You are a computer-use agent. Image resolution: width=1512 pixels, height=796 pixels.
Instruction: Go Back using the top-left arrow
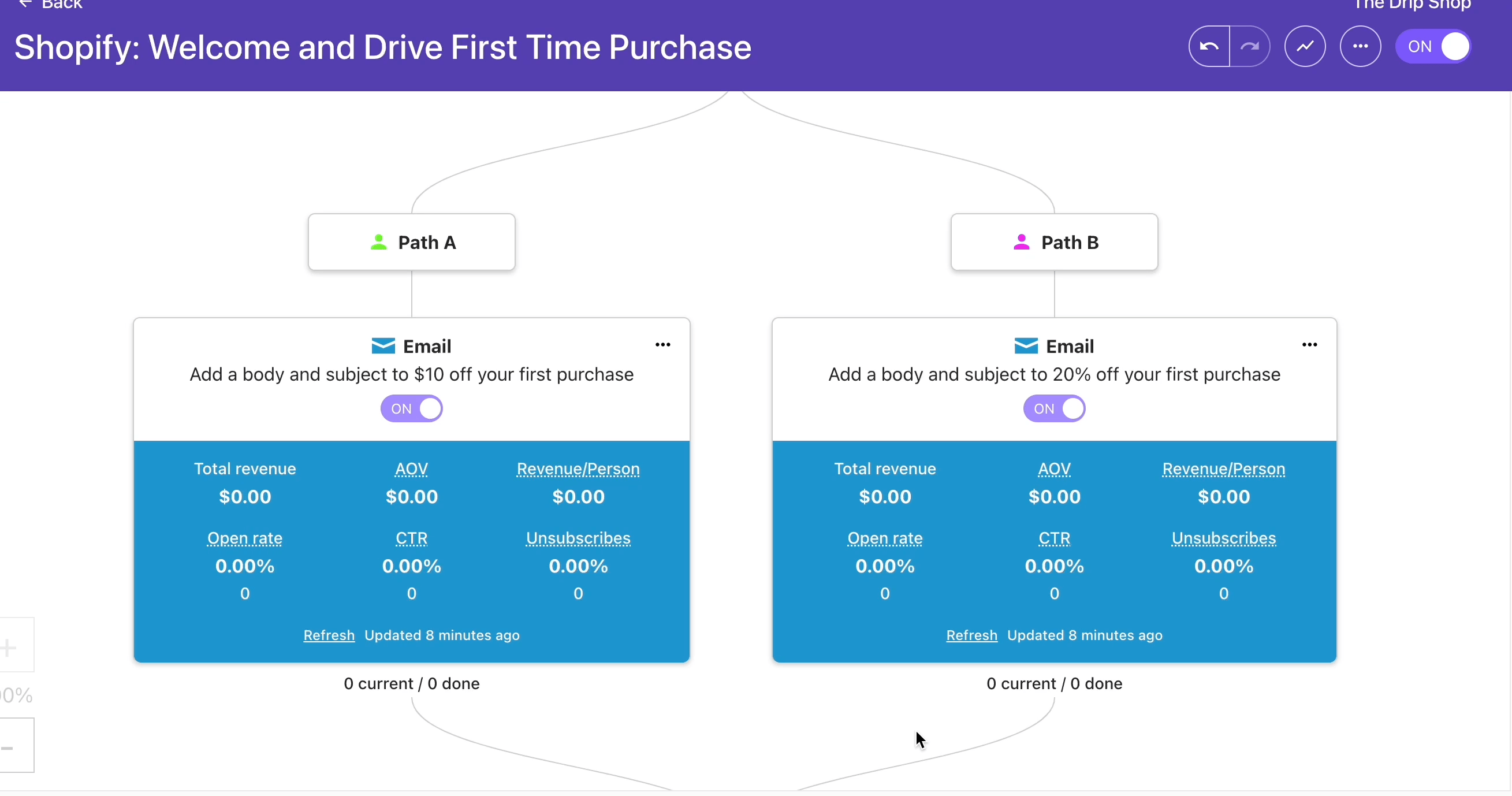[26, 4]
